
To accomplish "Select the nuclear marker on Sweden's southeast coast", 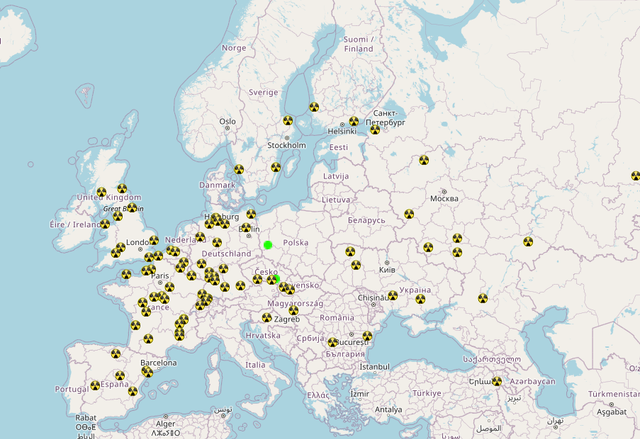I will 276,167.
